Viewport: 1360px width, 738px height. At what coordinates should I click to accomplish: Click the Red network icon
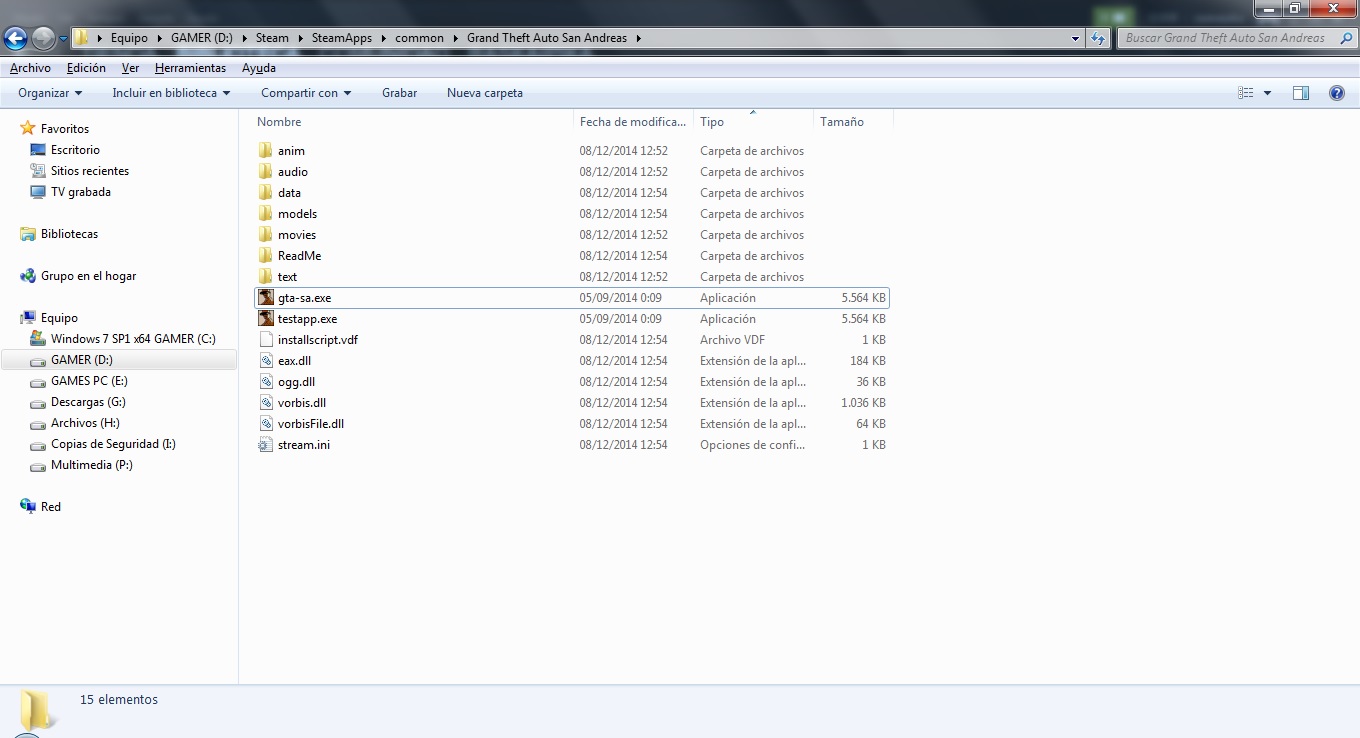(x=28, y=507)
